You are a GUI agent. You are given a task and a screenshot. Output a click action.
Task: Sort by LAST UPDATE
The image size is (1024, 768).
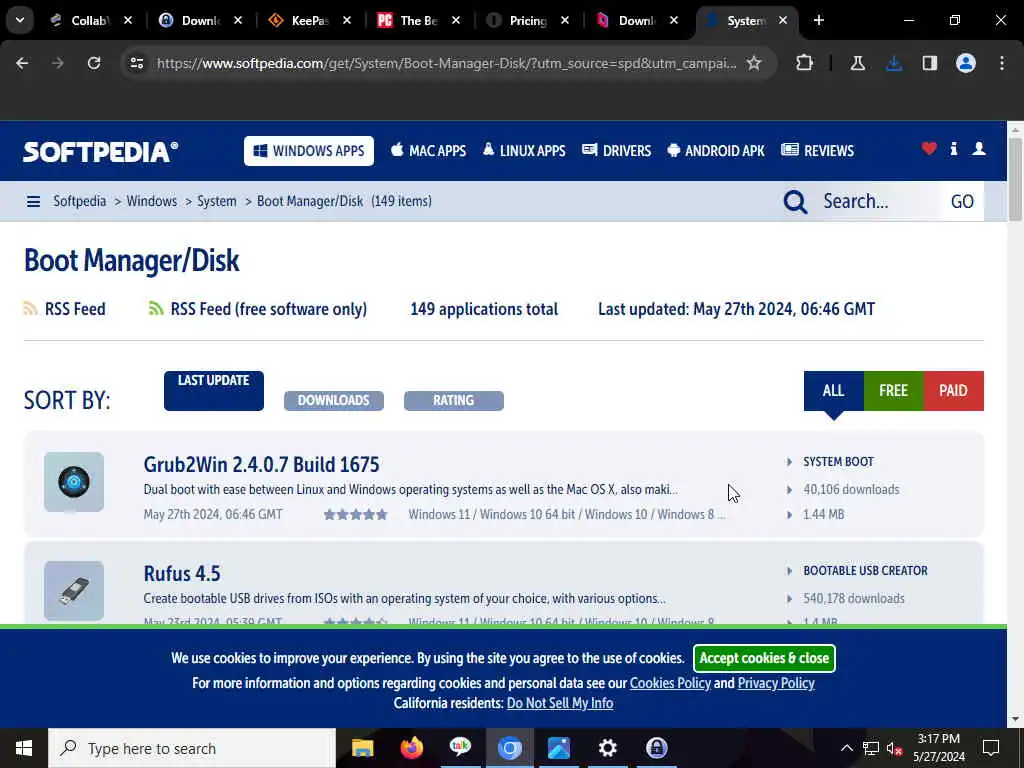pyautogui.click(x=214, y=391)
